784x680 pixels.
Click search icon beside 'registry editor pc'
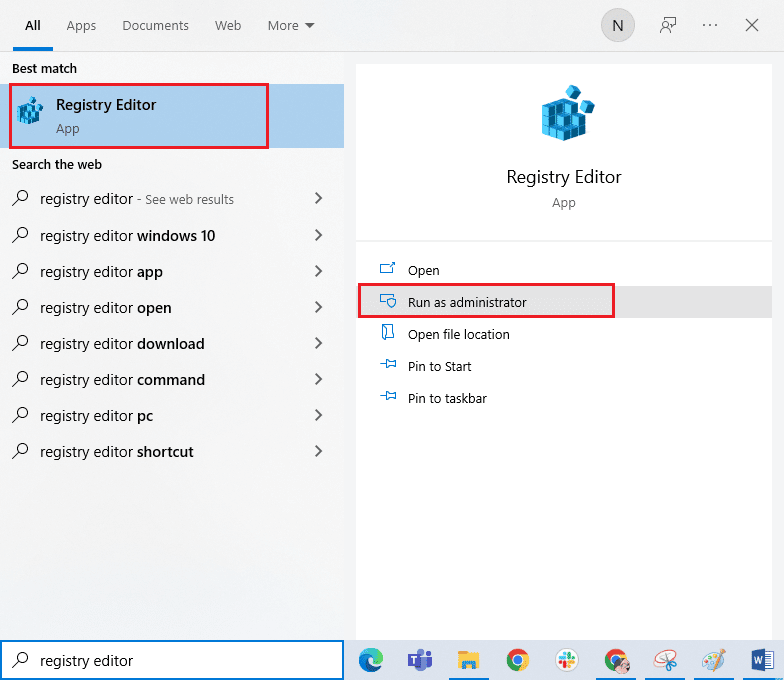(20, 414)
